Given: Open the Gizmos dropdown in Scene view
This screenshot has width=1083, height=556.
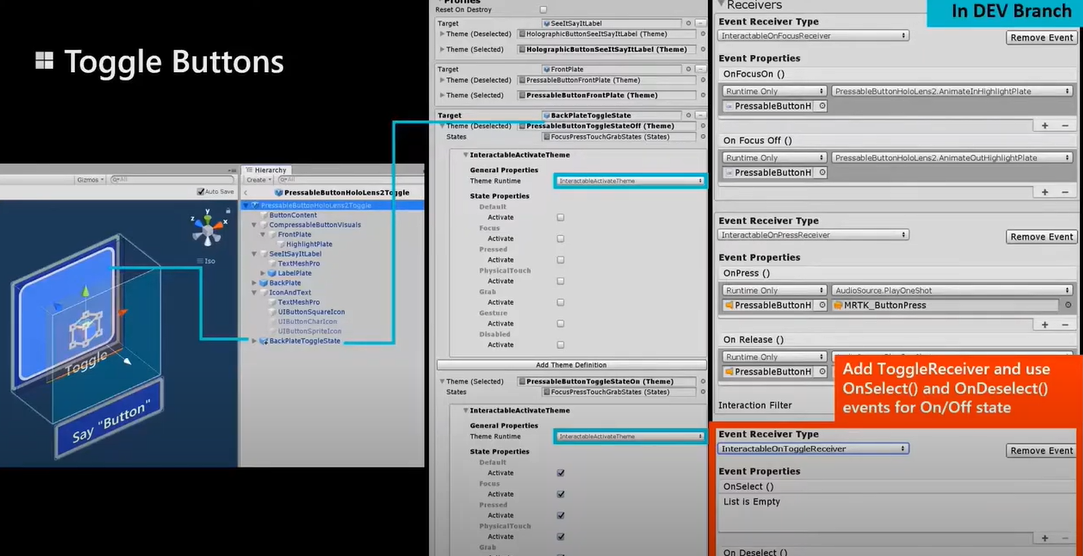Looking at the screenshot, I should point(90,180).
